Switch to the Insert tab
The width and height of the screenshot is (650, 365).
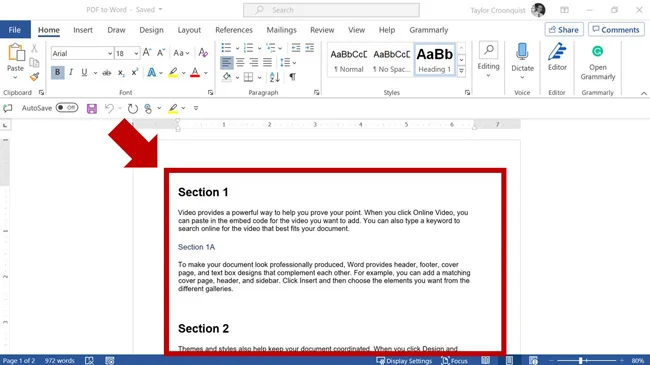(x=83, y=30)
